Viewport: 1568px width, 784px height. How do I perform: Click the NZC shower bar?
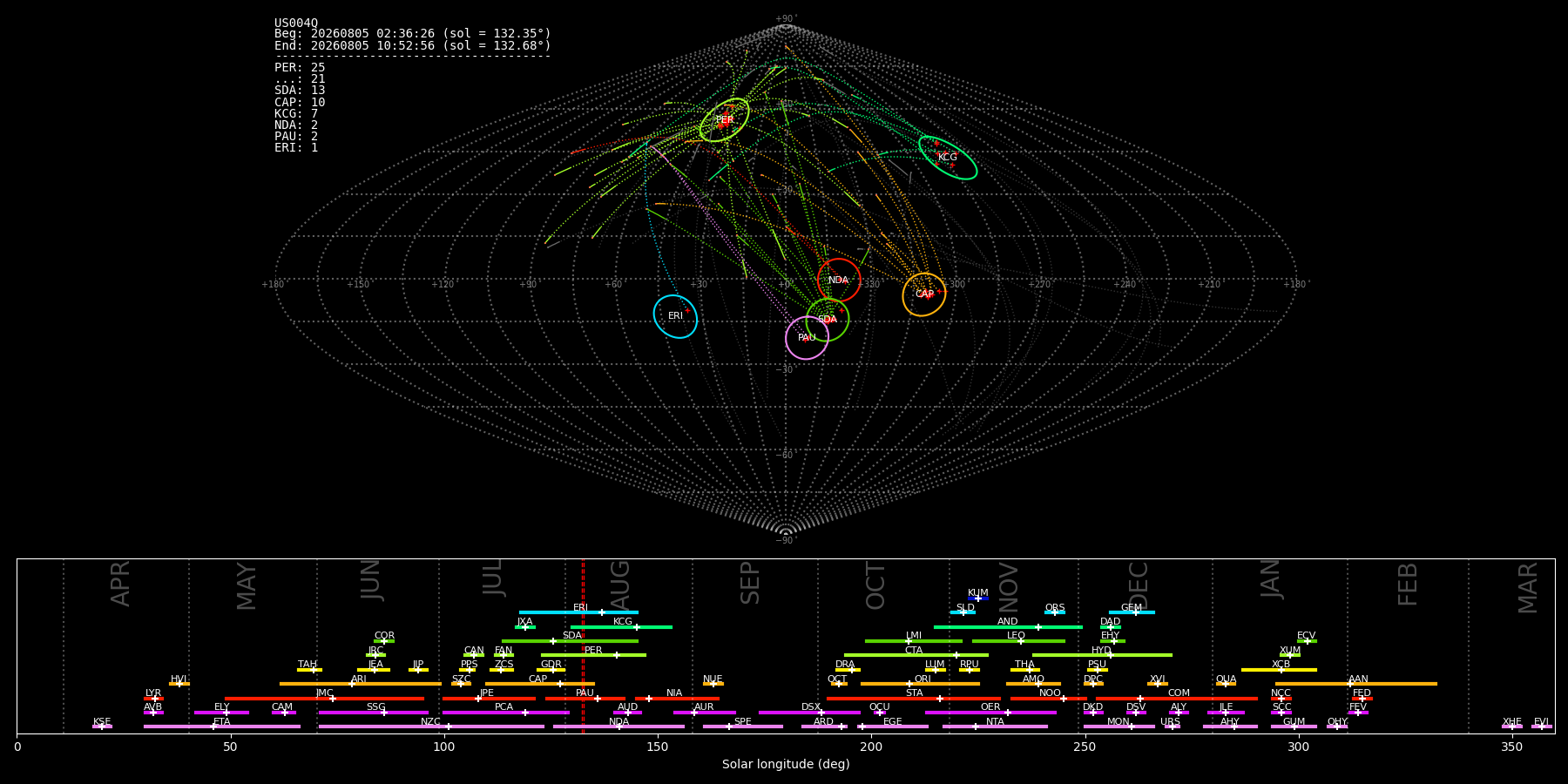coord(431,727)
